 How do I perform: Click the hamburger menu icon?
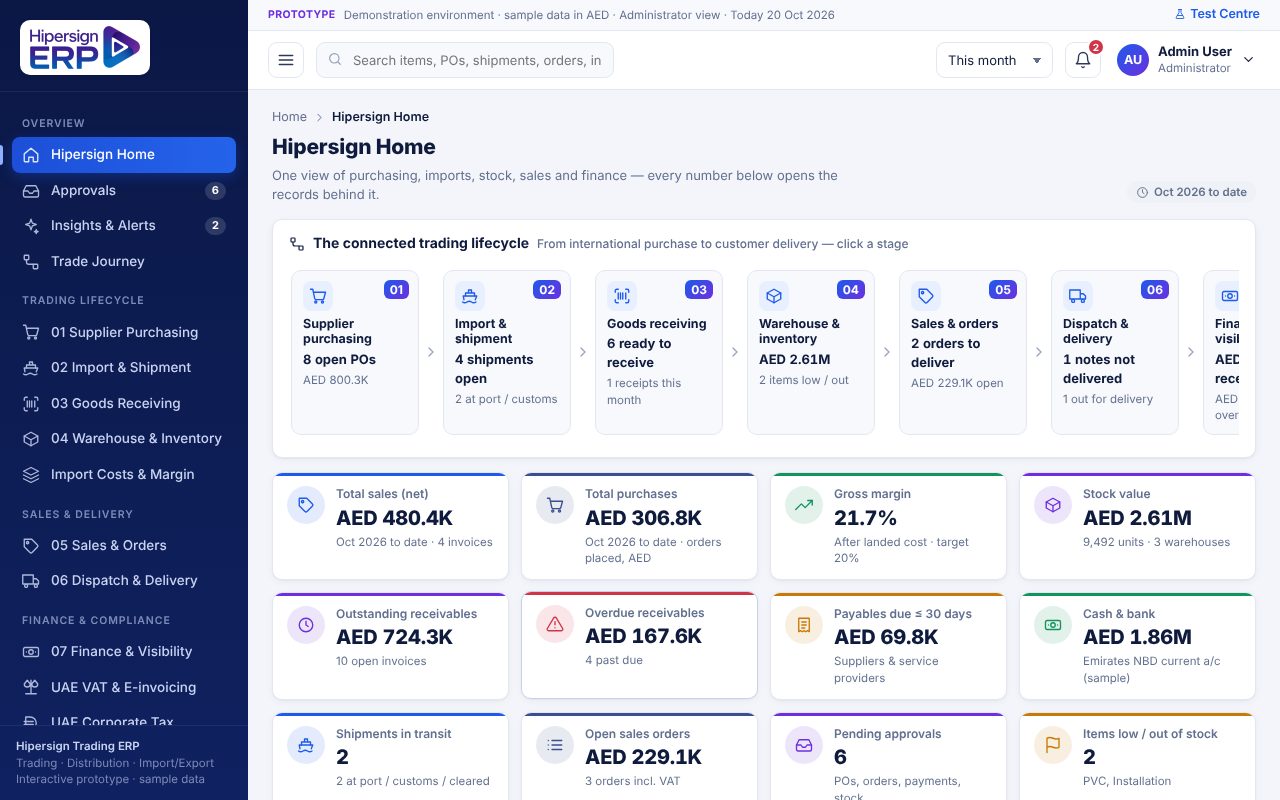[286, 60]
